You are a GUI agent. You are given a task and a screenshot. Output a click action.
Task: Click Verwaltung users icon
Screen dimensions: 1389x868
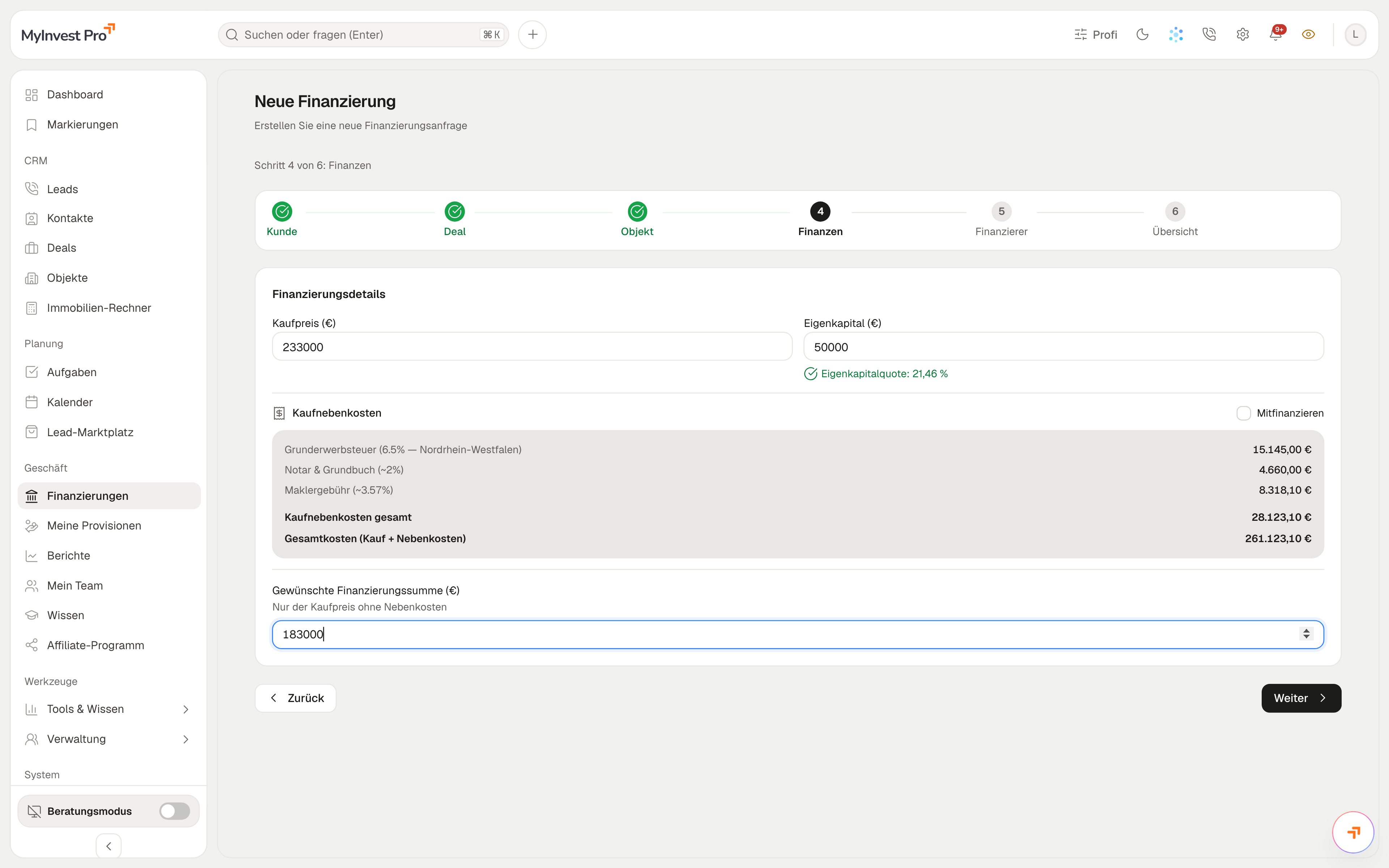[x=31, y=739]
